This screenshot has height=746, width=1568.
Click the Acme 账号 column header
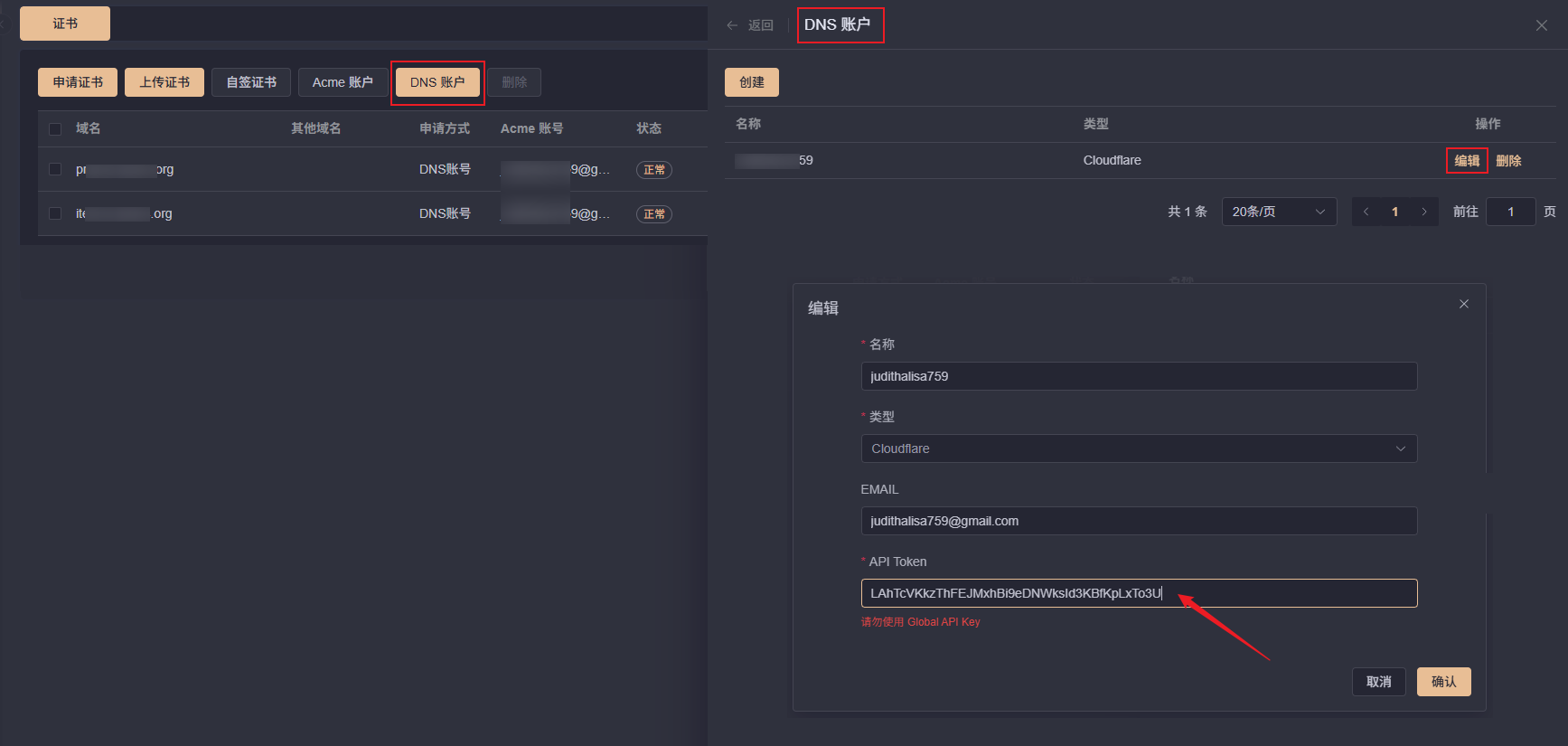(x=532, y=128)
